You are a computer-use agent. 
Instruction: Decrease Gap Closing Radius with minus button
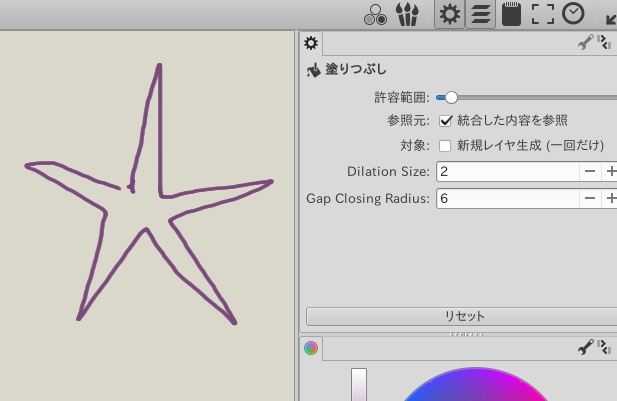(x=590, y=198)
